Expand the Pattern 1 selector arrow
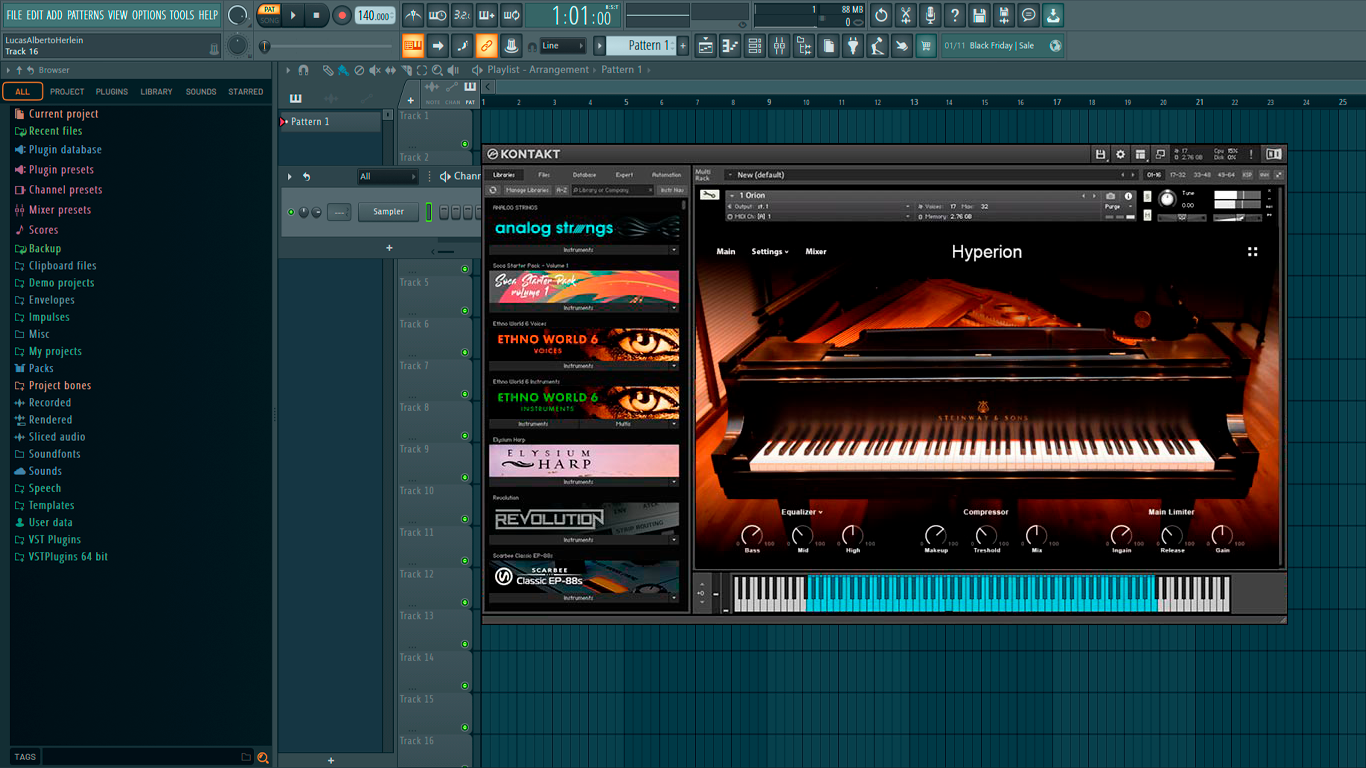Viewport: 1366px width, 768px height. pyautogui.click(x=600, y=45)
